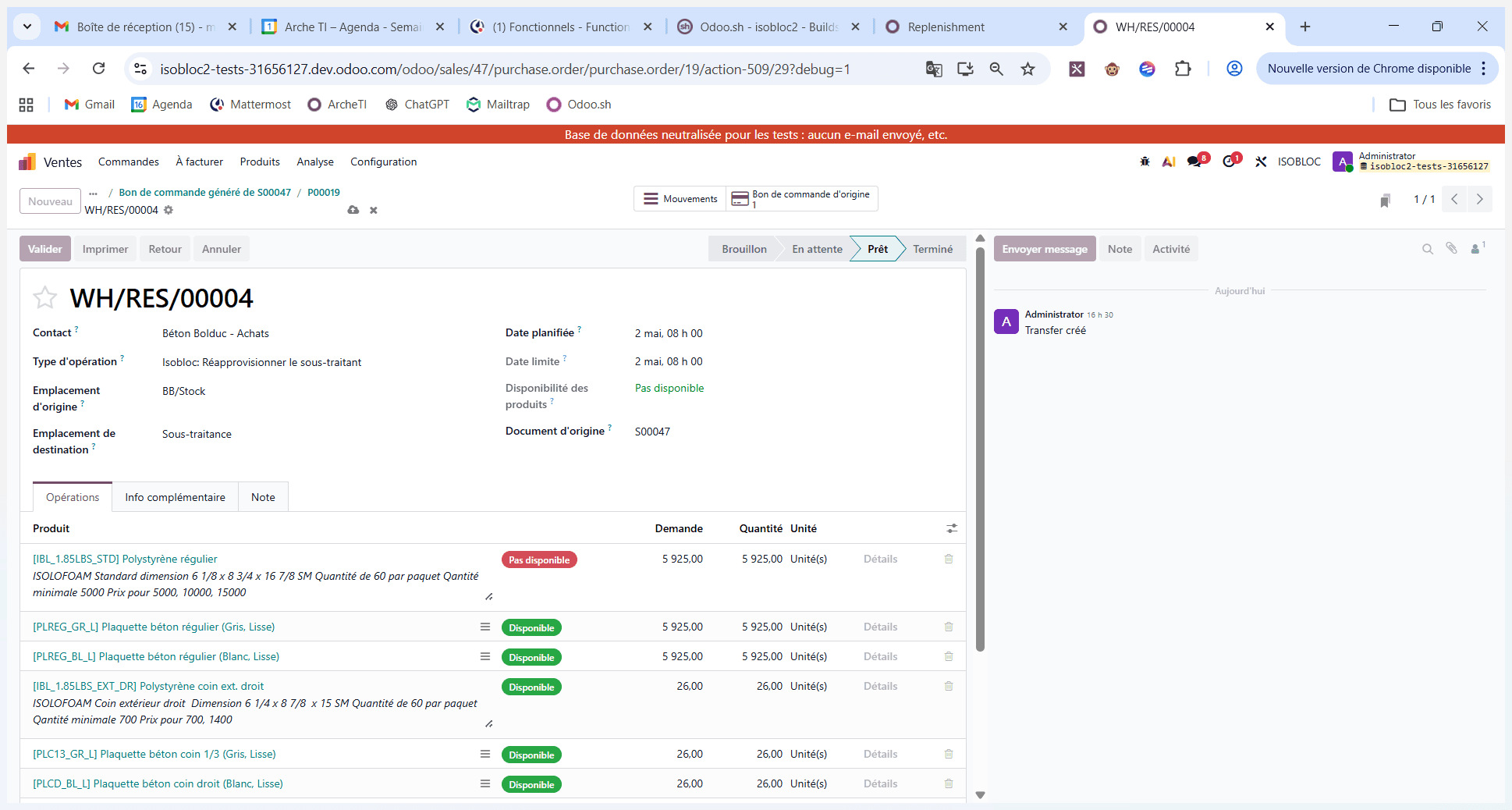The image size is (1512, 810).
Task: Open the wrench tools icon in navbar
Action: (1261, 162)
